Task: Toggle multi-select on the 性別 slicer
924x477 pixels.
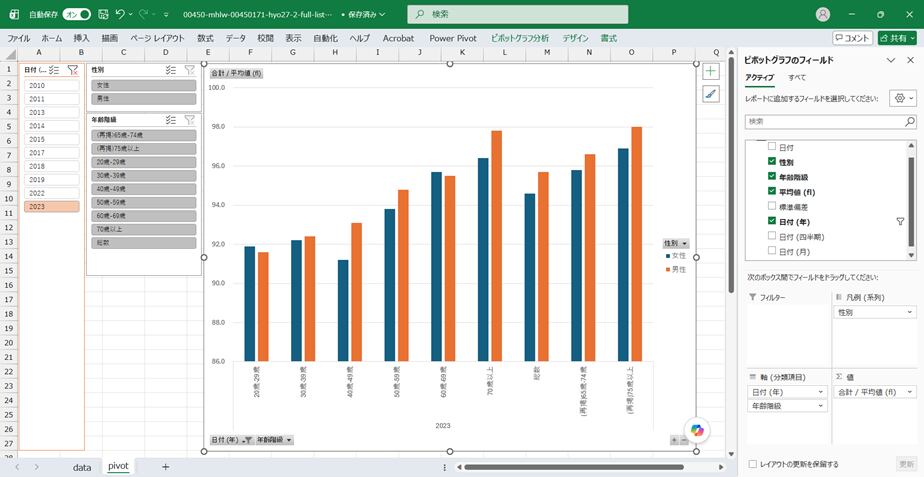Action: pyautogui.click(x=171, y=70)
